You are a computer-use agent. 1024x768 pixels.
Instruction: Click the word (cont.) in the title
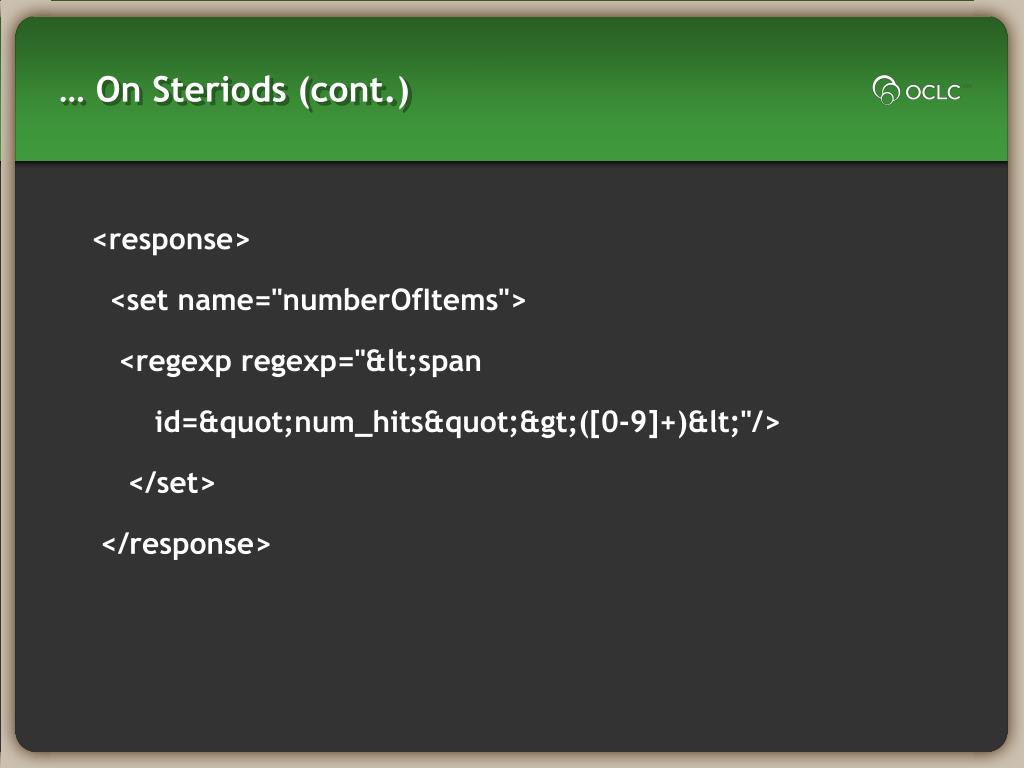point(355,90)
